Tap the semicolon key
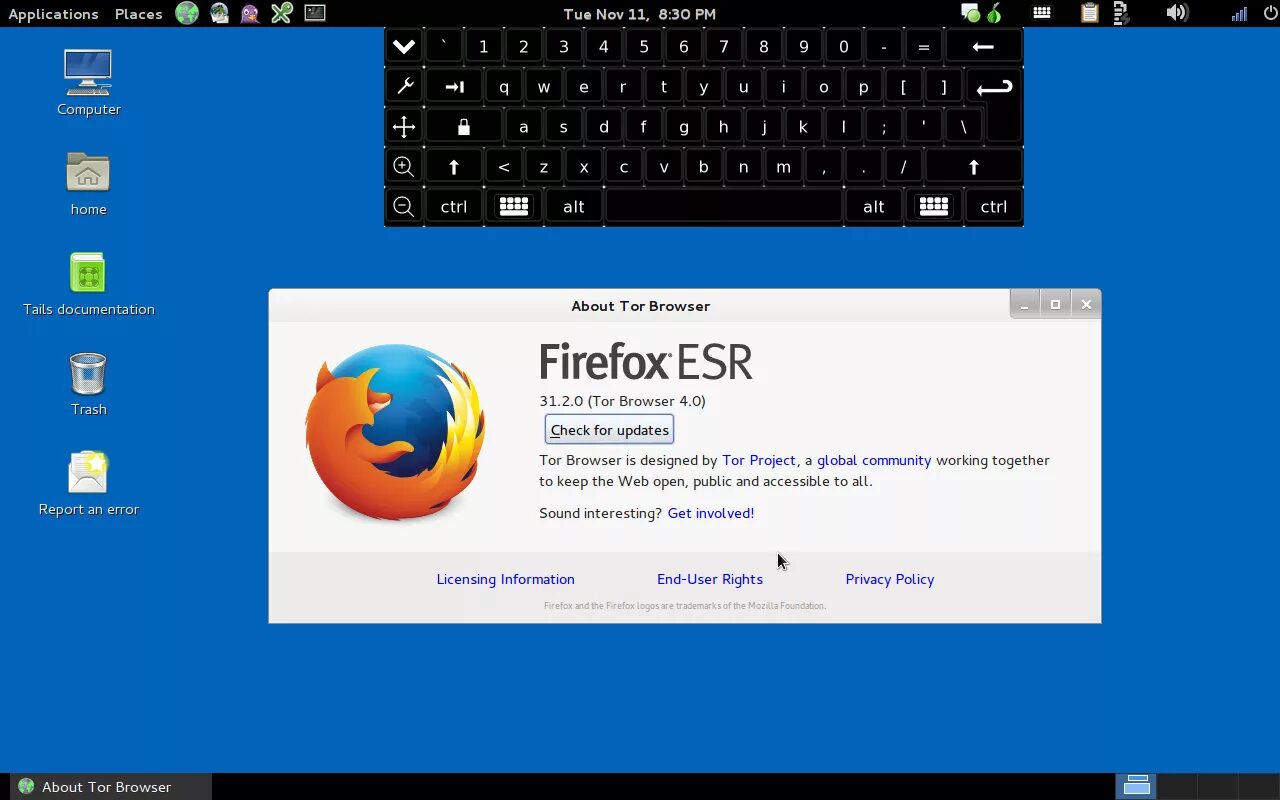The image size is (1280, 800). [x=884, y=126]
